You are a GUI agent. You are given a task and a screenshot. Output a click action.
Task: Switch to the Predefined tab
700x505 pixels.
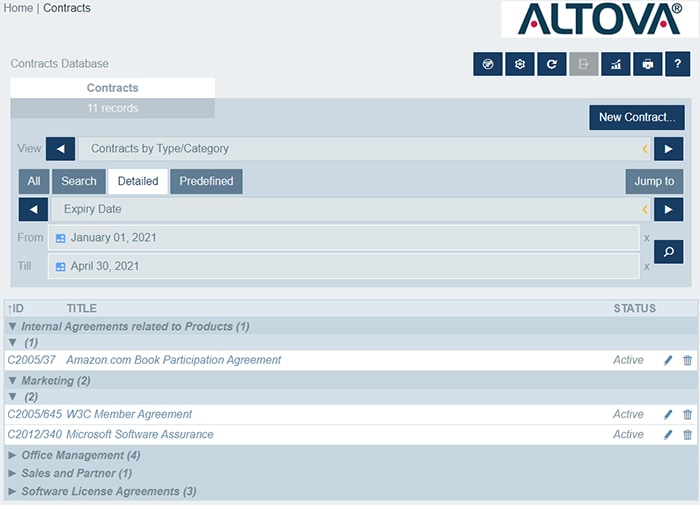click(x=206, y=181)
